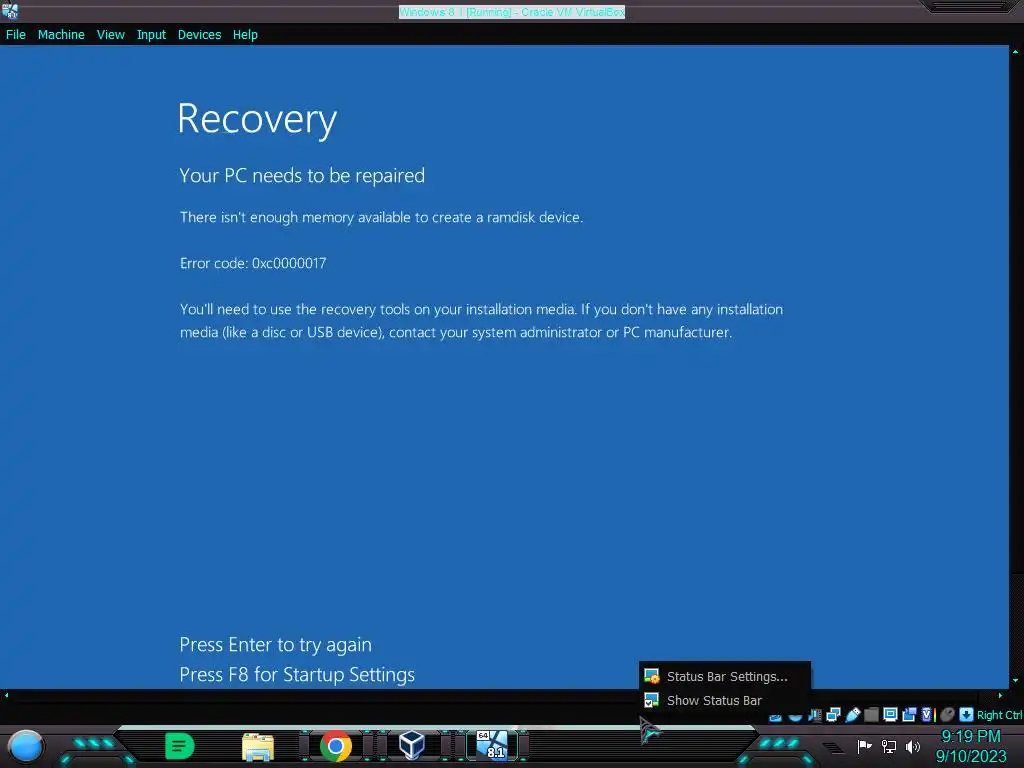Image resolution: width=1024 pixels, height=768 pixels.
Task: Click the keyboard capture arrow icon
Action: click(x=967, y=715)
